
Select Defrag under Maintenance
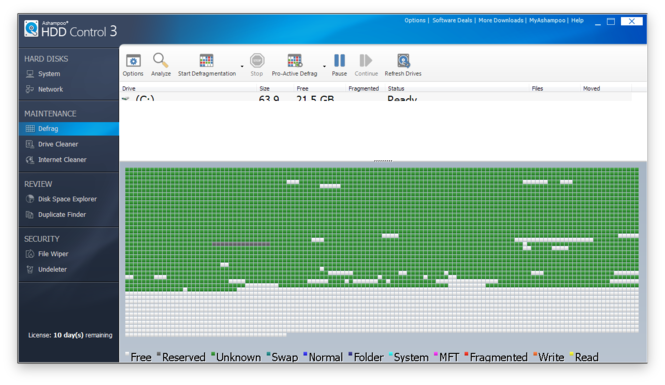(69, 128)
